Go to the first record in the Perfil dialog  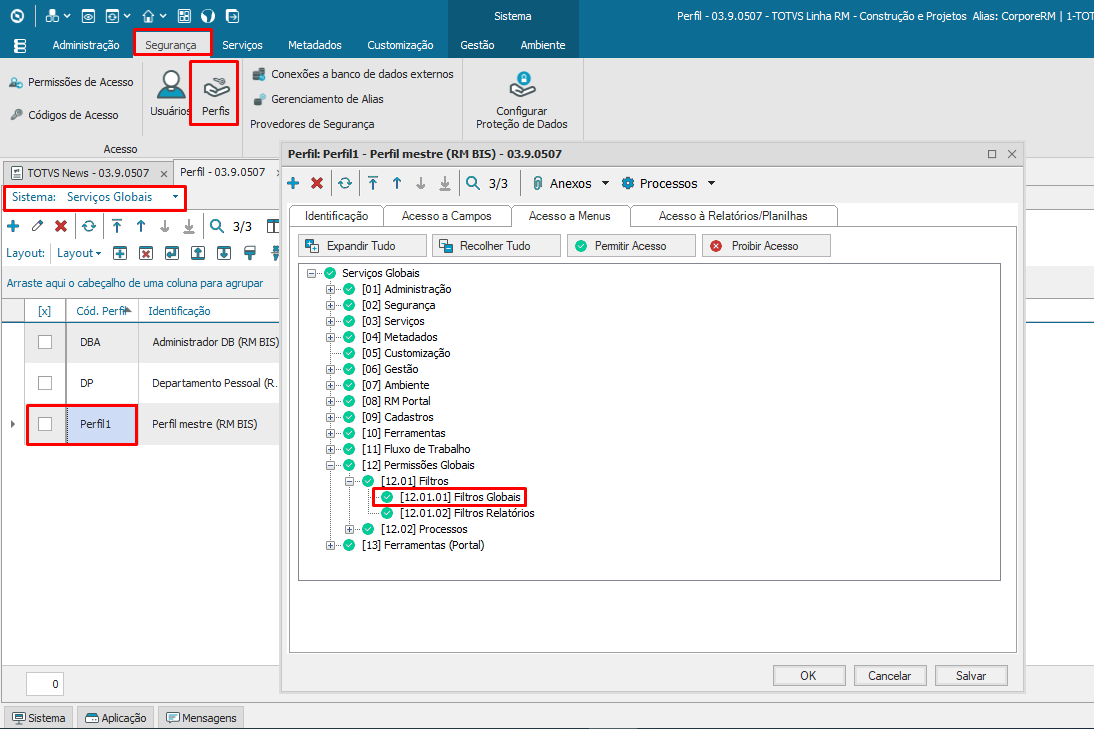[x=373, y=183]
